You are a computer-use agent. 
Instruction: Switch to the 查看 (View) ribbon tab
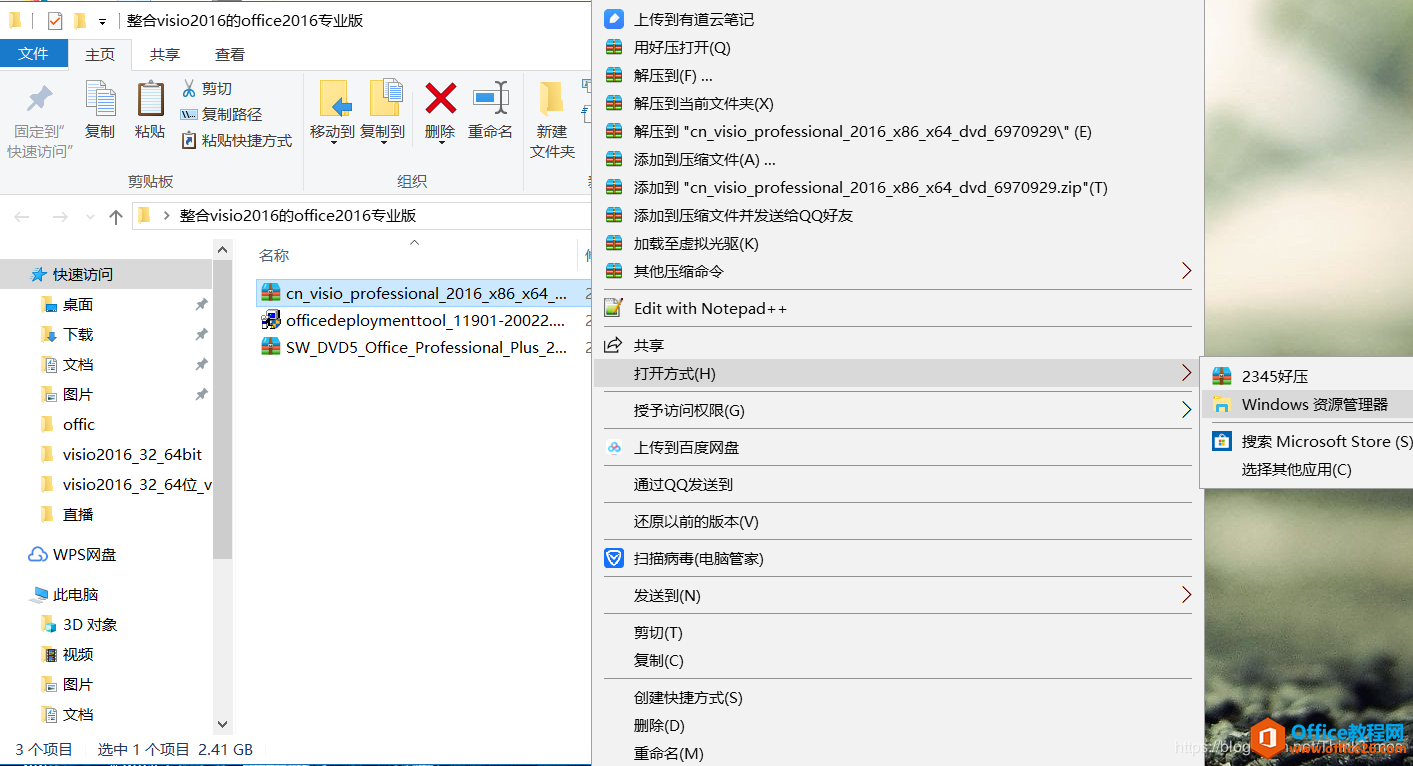click(228, 54)
